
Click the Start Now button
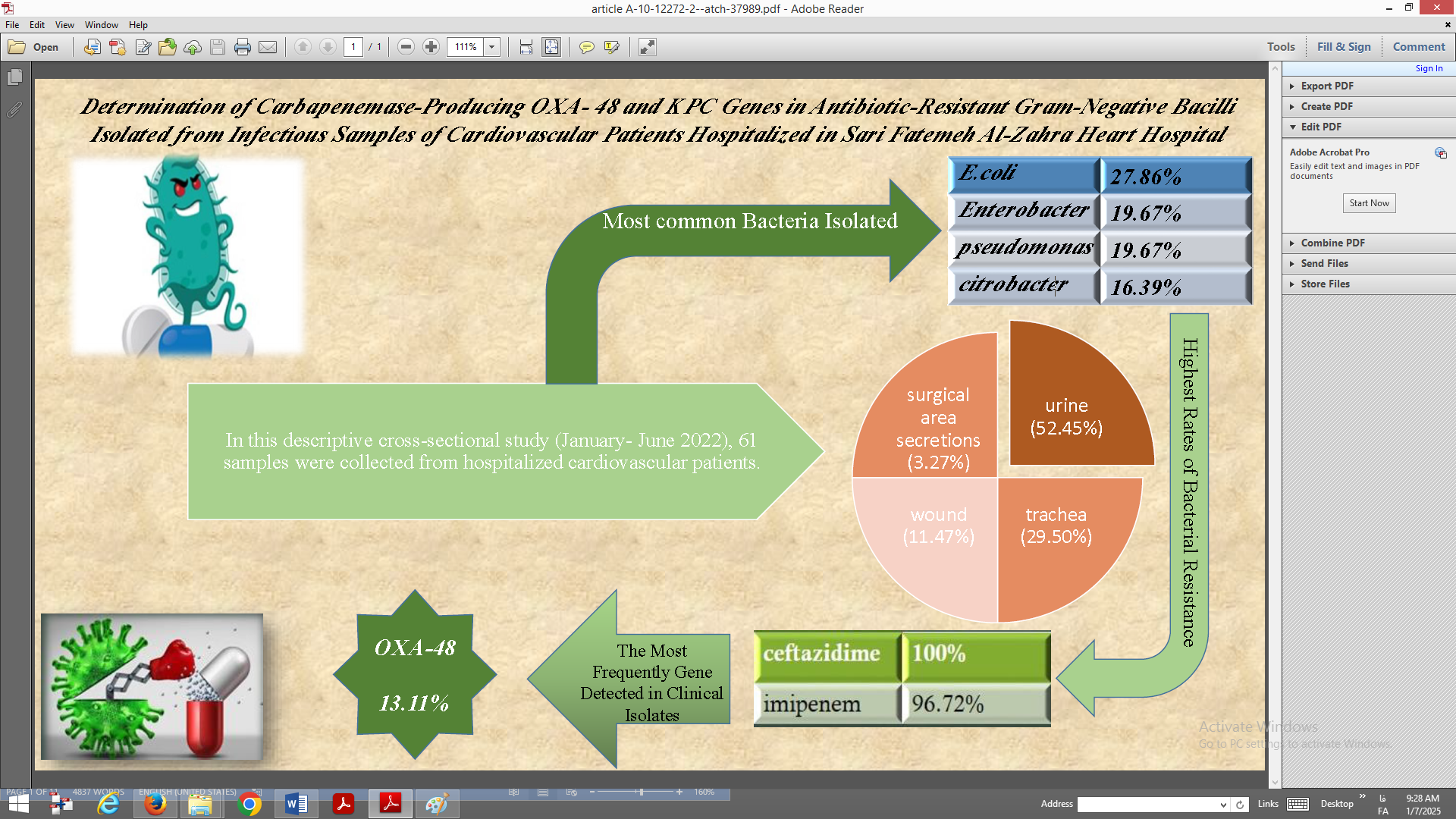1369,203
